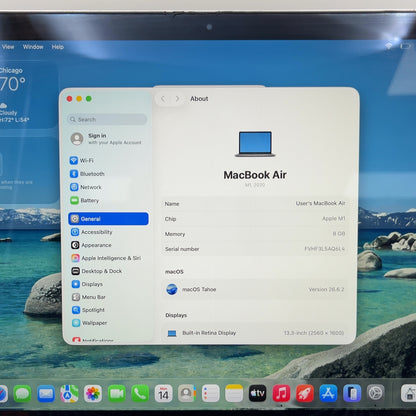Screen dimensions: 416x416
Task: Focus the settings Search field
Action: (107, 119)
